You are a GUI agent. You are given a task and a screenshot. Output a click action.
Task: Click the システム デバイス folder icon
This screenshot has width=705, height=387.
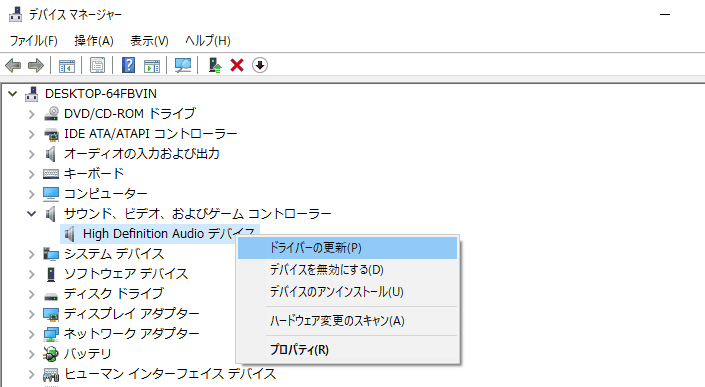51,254
